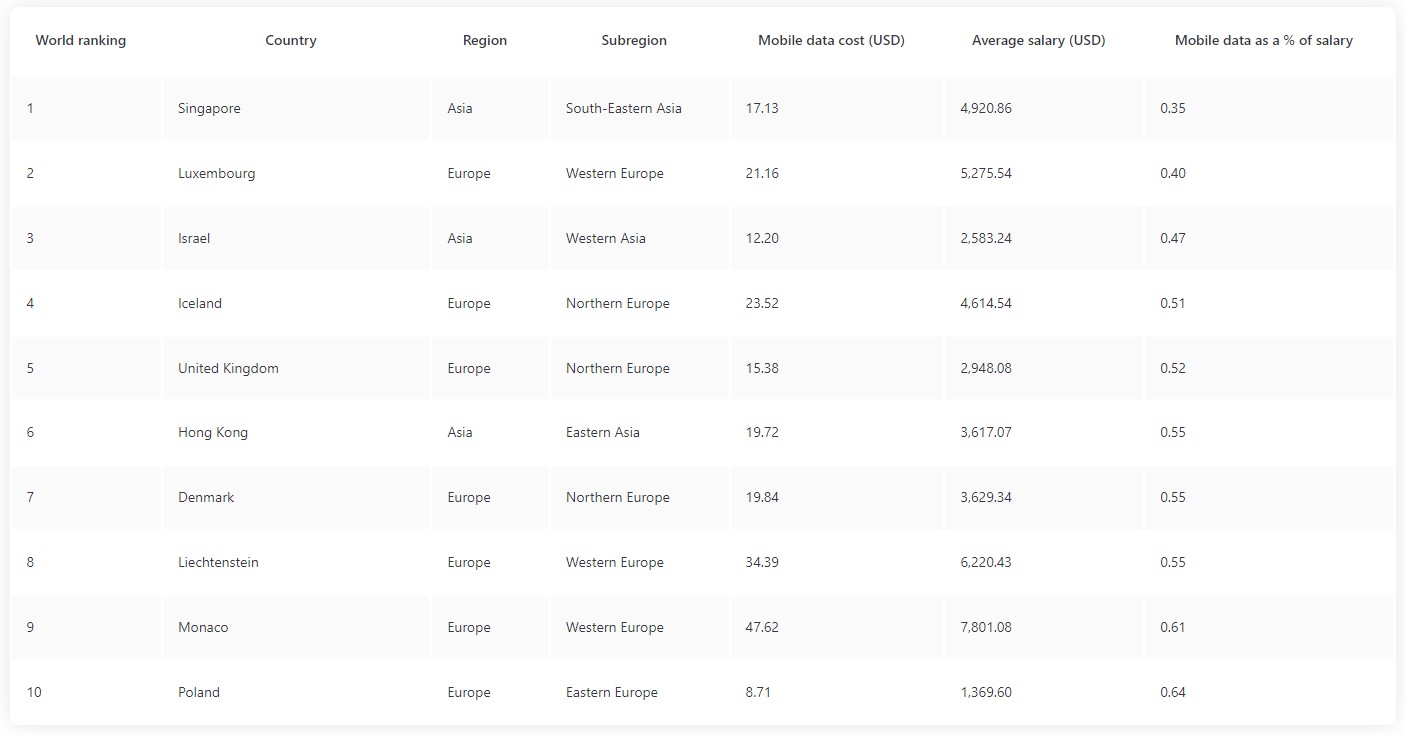
Task: Click the Singapore country cell
Action: 209,109
